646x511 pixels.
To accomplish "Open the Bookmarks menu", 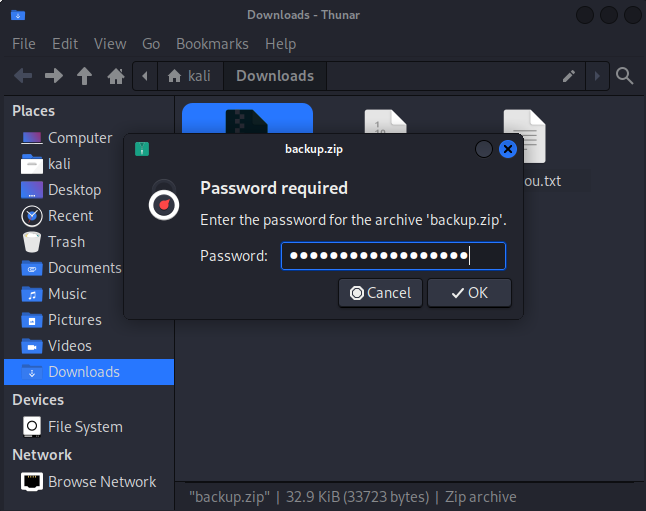I will click(212, 44).
